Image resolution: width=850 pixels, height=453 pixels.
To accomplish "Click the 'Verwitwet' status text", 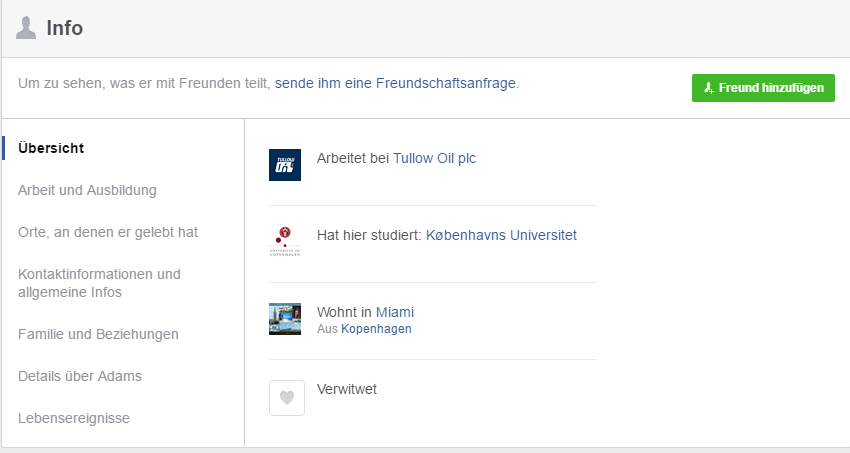I will pos(347,389).
